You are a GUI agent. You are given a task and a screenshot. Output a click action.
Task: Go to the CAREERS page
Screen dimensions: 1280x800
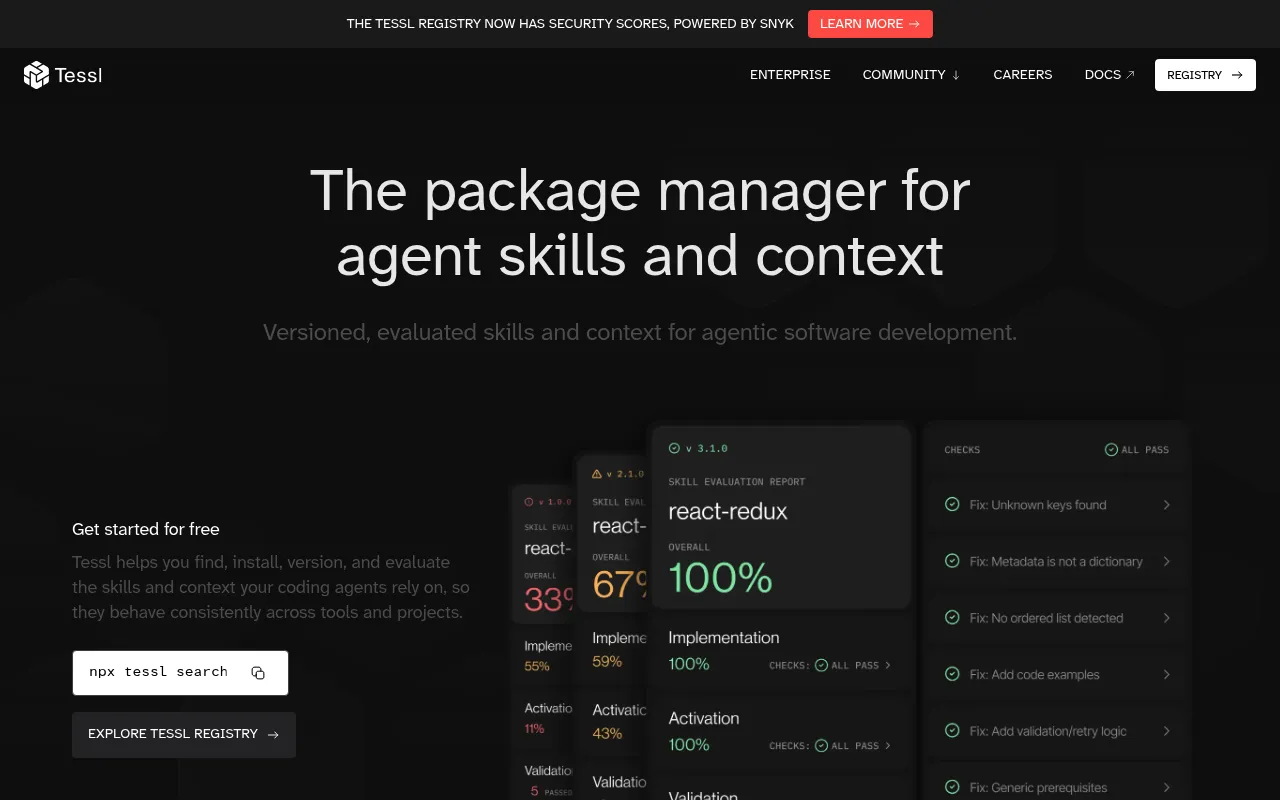(x=1022, y=75)
